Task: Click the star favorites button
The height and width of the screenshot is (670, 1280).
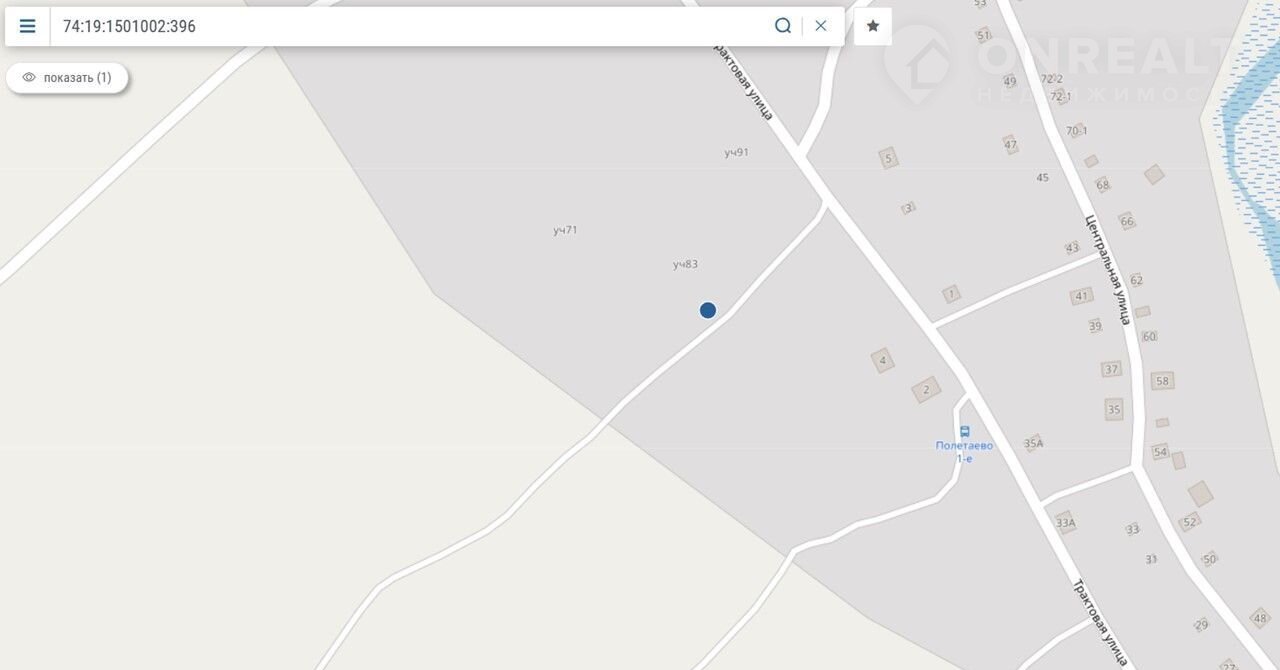Action: [873, 26]
